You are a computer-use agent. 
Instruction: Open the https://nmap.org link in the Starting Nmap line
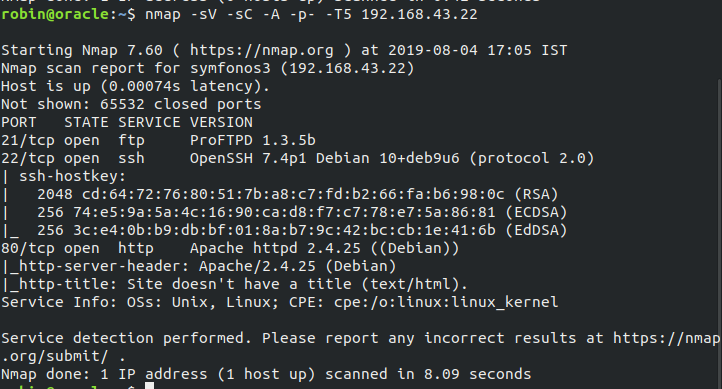(x=262, y=50)
